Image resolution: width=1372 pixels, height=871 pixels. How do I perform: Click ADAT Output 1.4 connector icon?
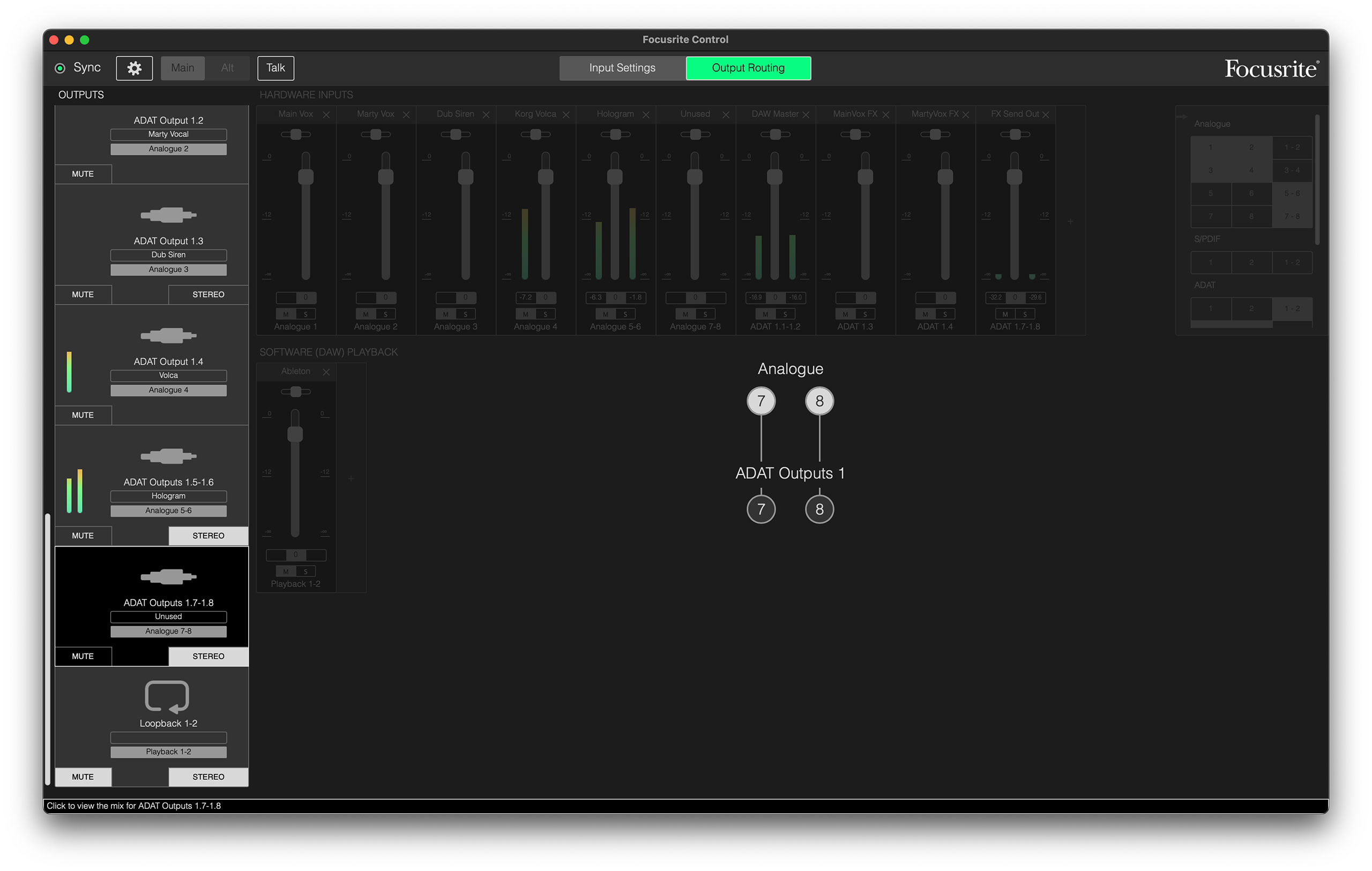(169, 335)
